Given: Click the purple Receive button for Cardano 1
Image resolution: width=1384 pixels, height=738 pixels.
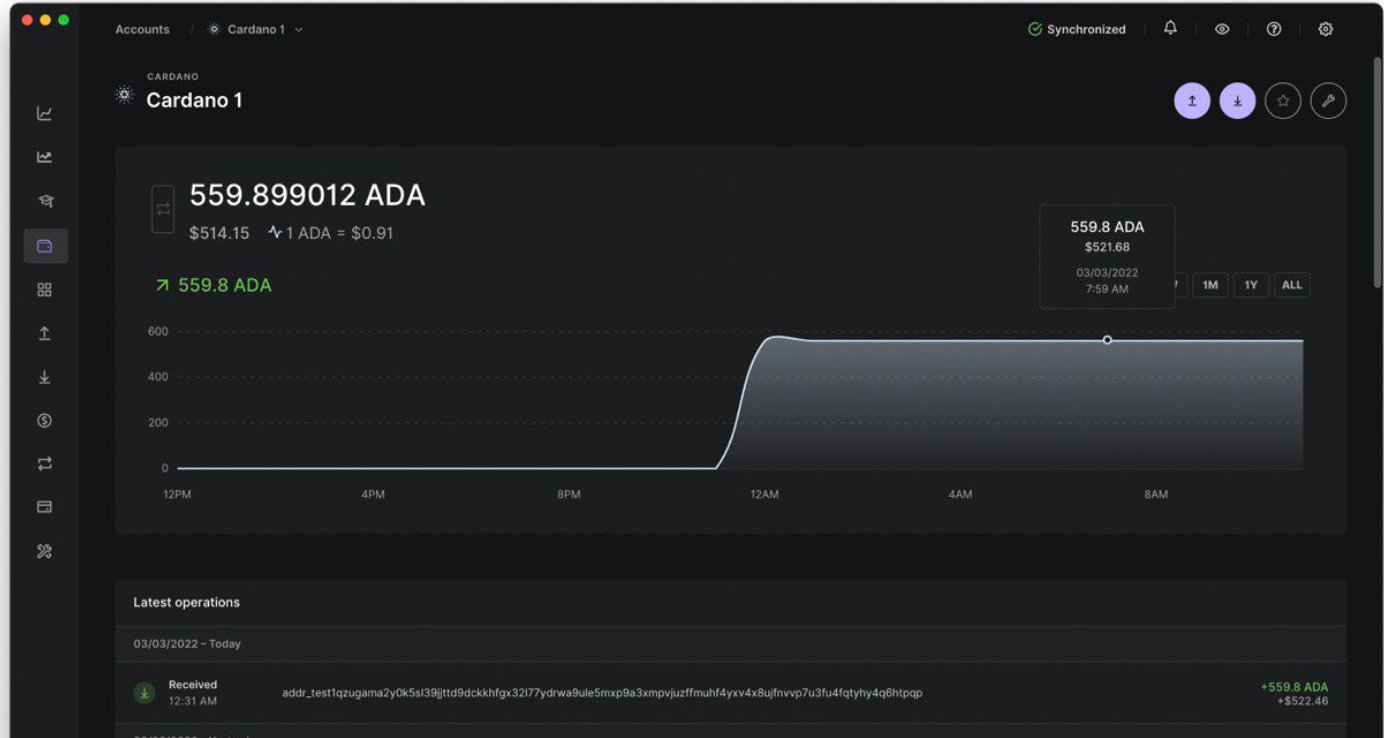Looking at the screenshot, I should pyautogui.click(x=1237, y=101).
